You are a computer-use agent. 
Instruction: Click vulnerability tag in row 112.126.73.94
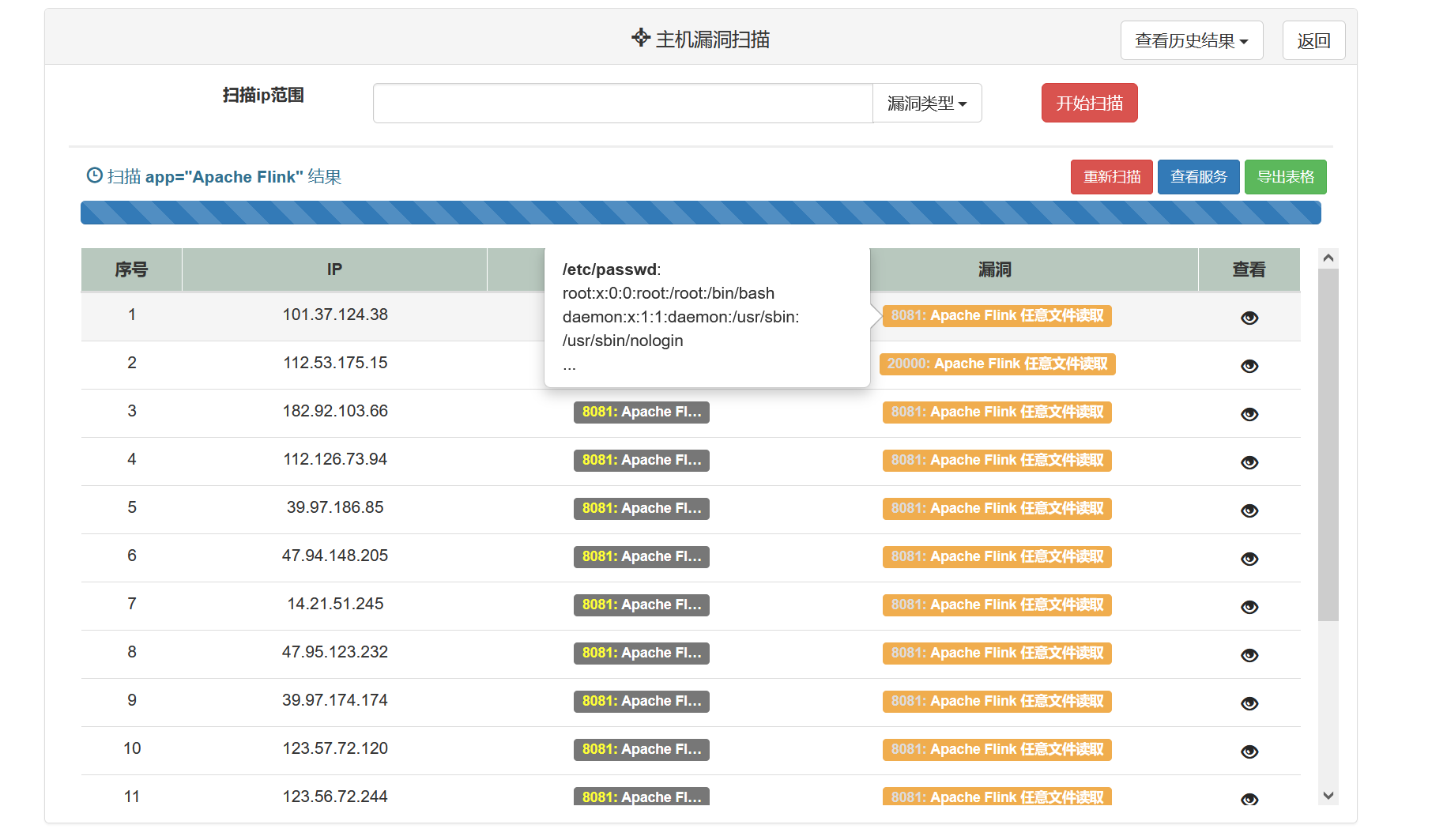pyautogui.click(x=997, y=460)
